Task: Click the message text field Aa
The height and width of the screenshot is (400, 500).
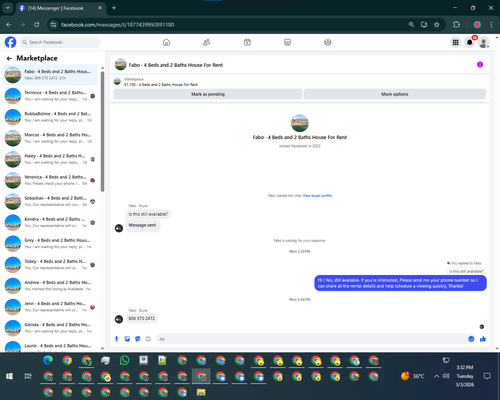Action: pyautogui.click(x=312, y=339)
